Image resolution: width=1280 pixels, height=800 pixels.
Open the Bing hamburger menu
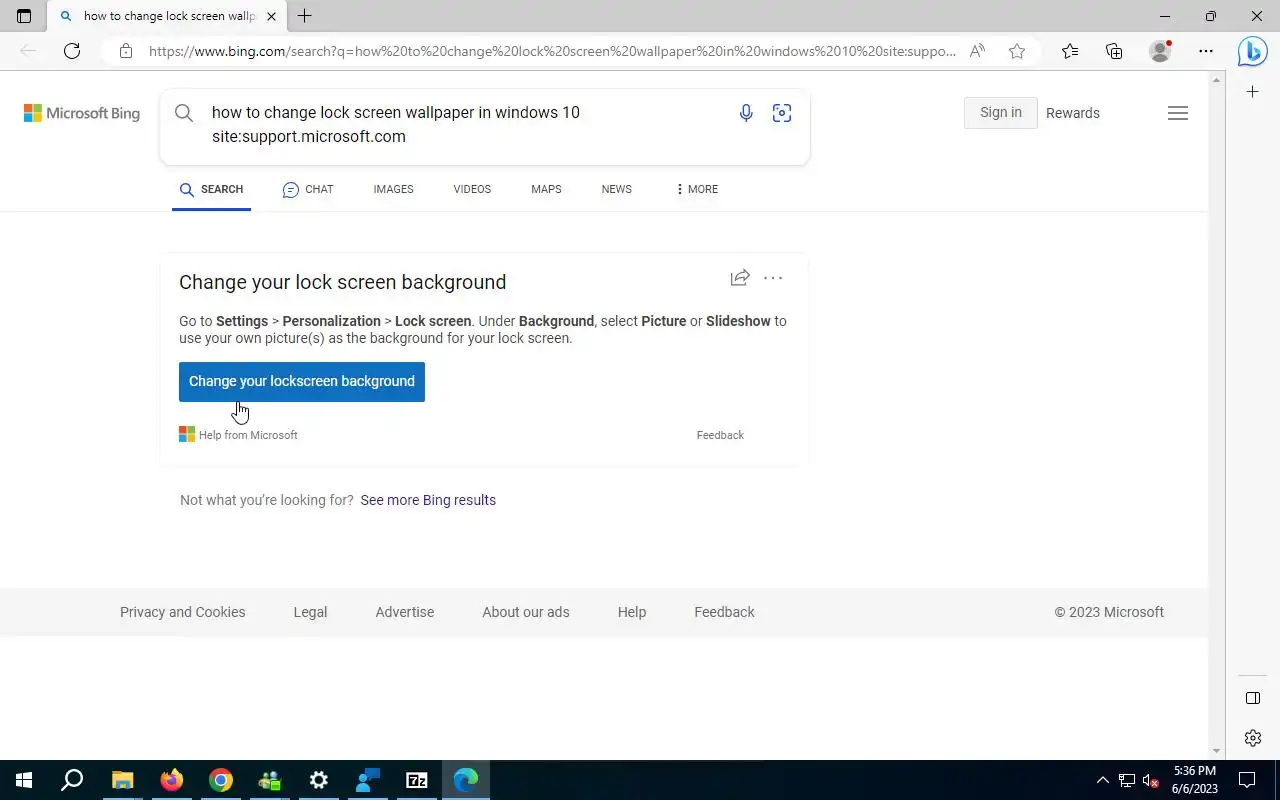(1178, 113)
